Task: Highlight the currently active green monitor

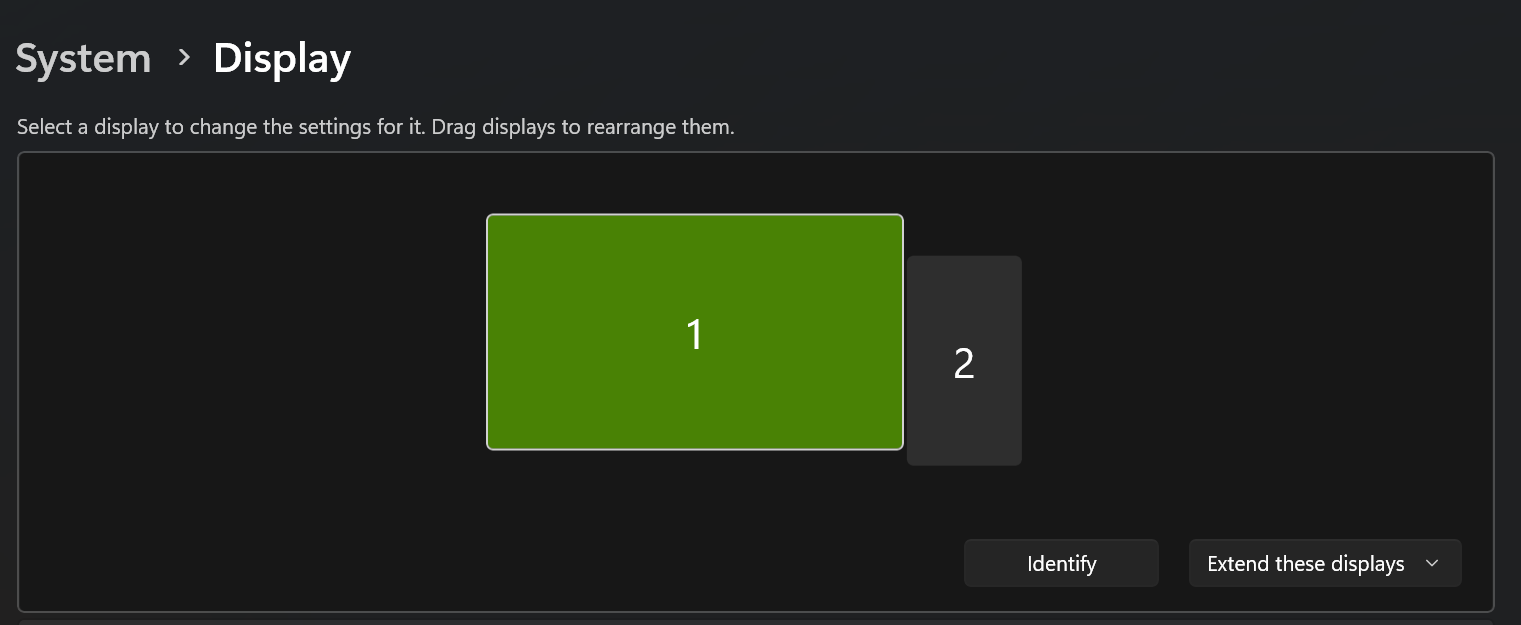Action: point(694,332)
